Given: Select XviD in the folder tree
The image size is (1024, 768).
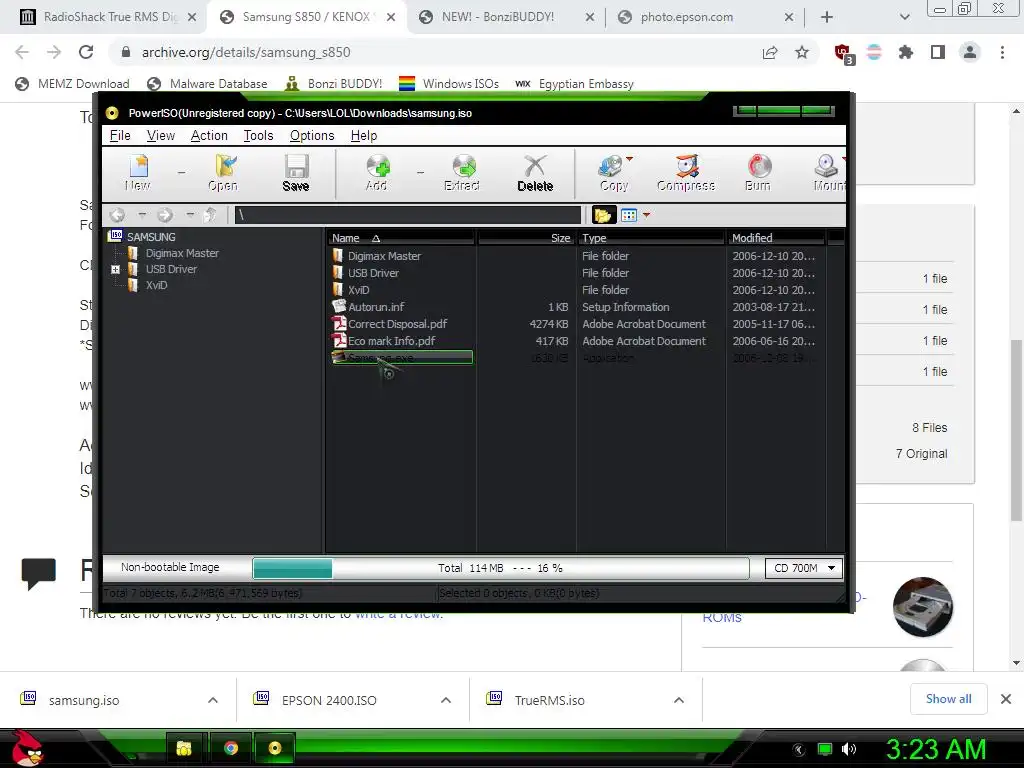Looking at the screenshot, I should click(157, 285).
